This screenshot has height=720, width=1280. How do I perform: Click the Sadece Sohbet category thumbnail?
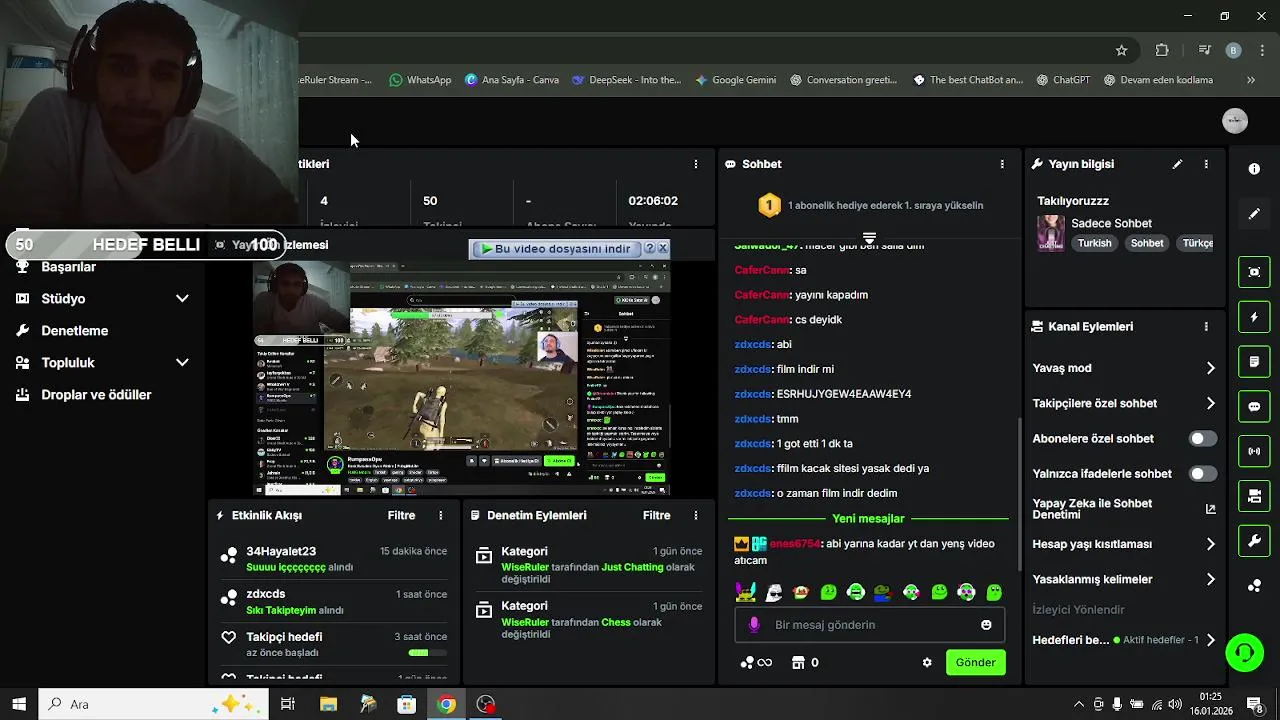pos(1051,233)
